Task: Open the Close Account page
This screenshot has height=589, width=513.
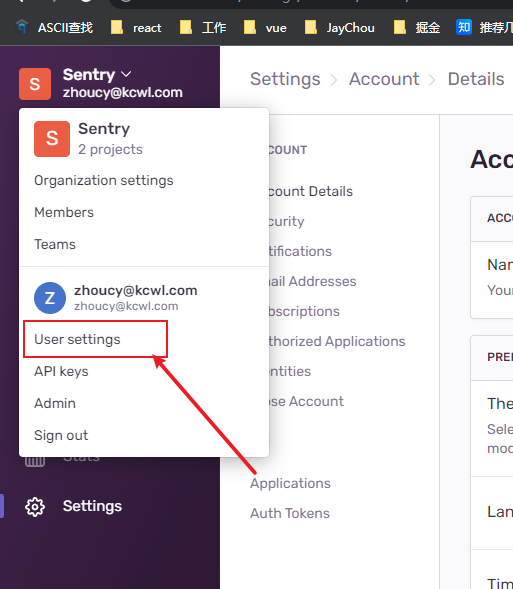Action: point(306,402)
